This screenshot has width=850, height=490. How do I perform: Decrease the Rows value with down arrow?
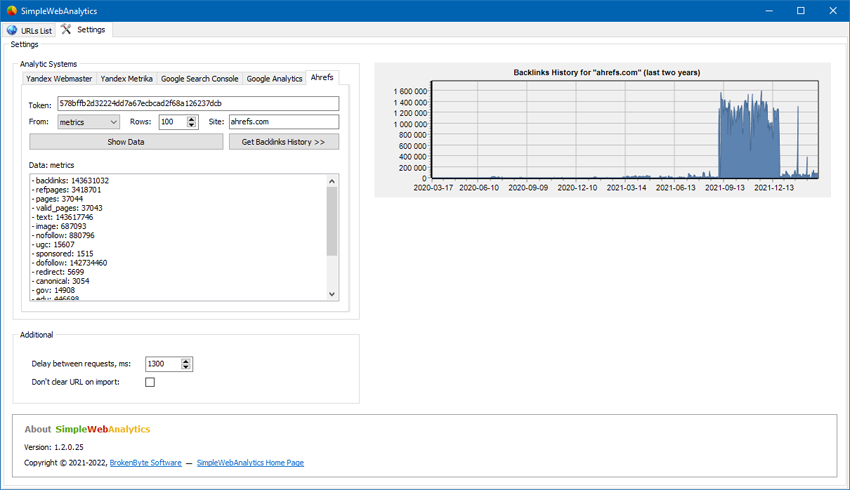coord(192,126)
